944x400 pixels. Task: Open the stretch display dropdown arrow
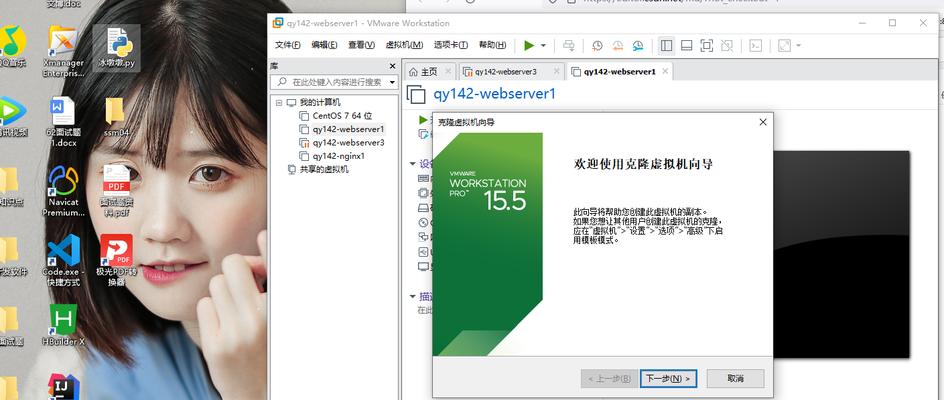click(798, 46)
